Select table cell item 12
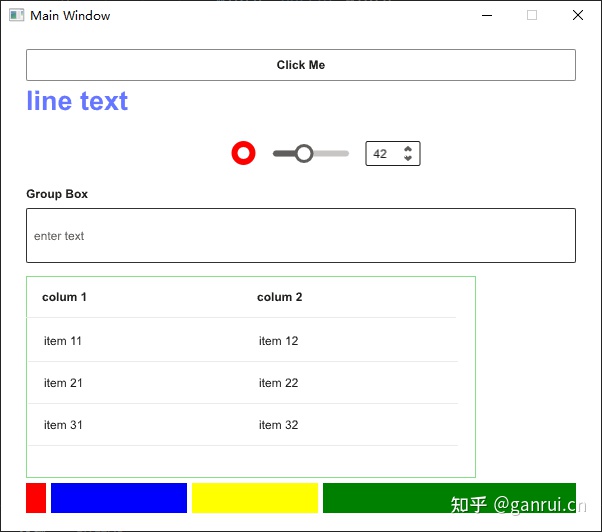 click(278, 341)
